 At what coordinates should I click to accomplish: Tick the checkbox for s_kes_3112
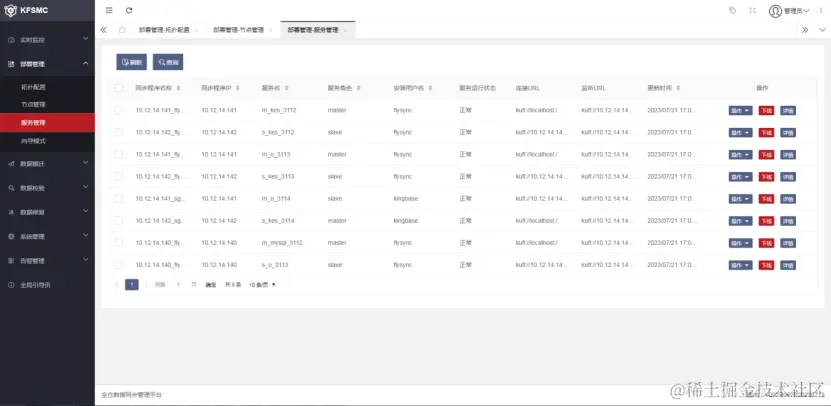click(119, 132)
